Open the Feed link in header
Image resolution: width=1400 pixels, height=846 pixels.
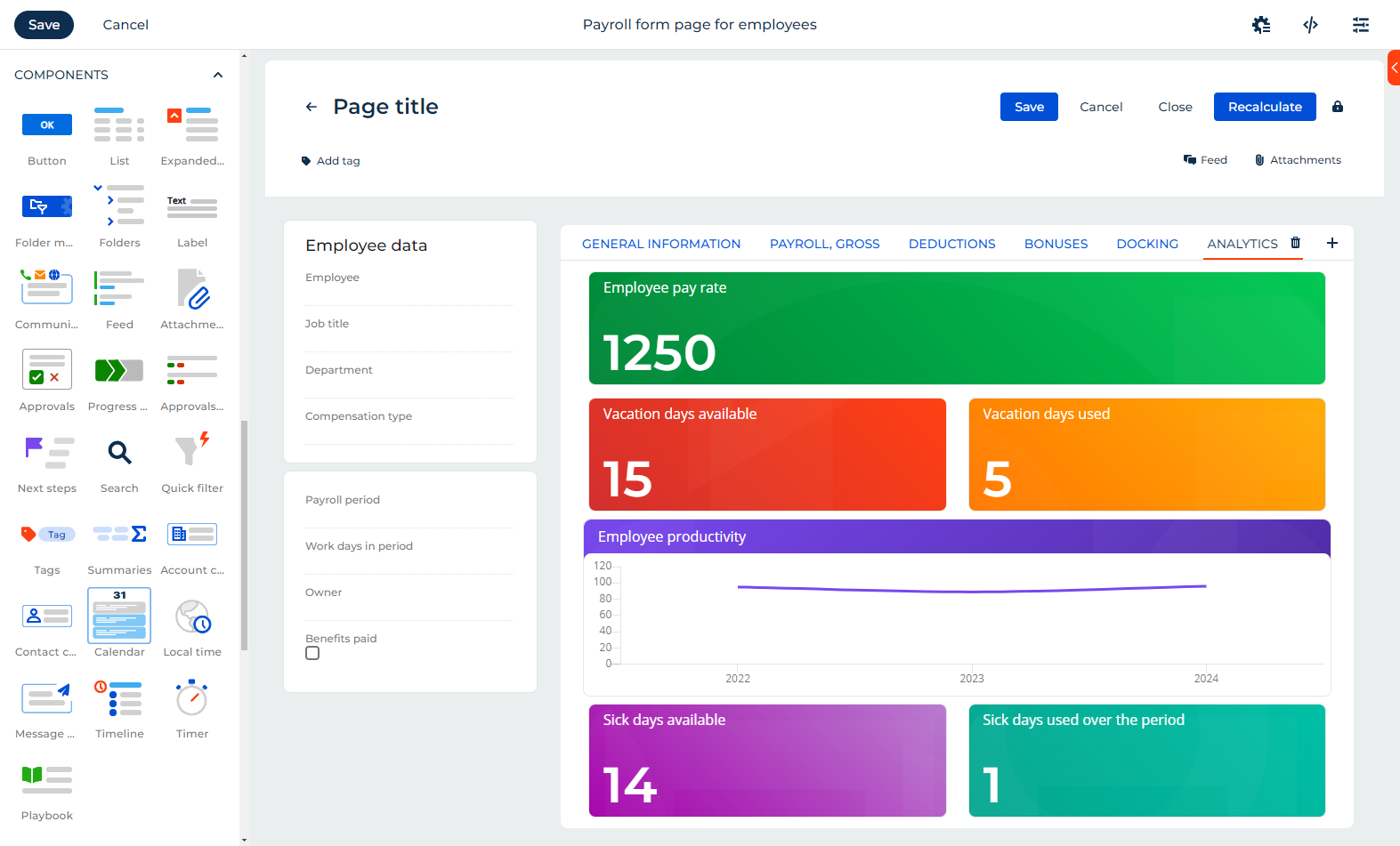pos(1205,160)
